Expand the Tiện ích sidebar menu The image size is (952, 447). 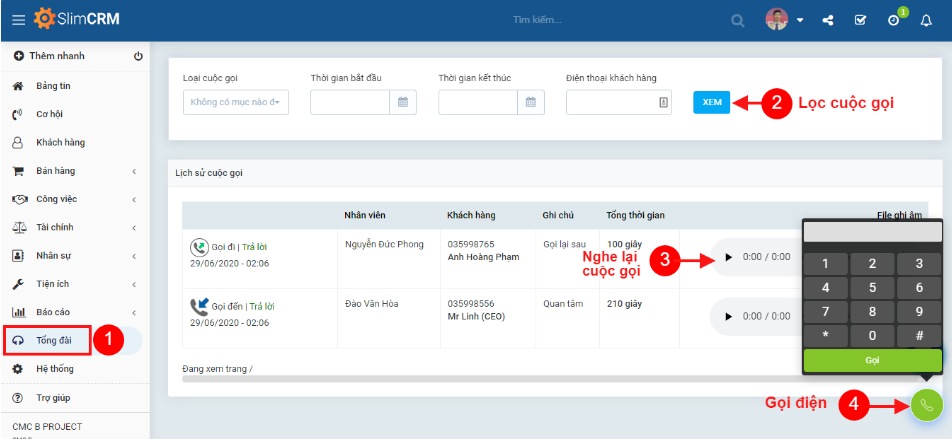point(76,284)
